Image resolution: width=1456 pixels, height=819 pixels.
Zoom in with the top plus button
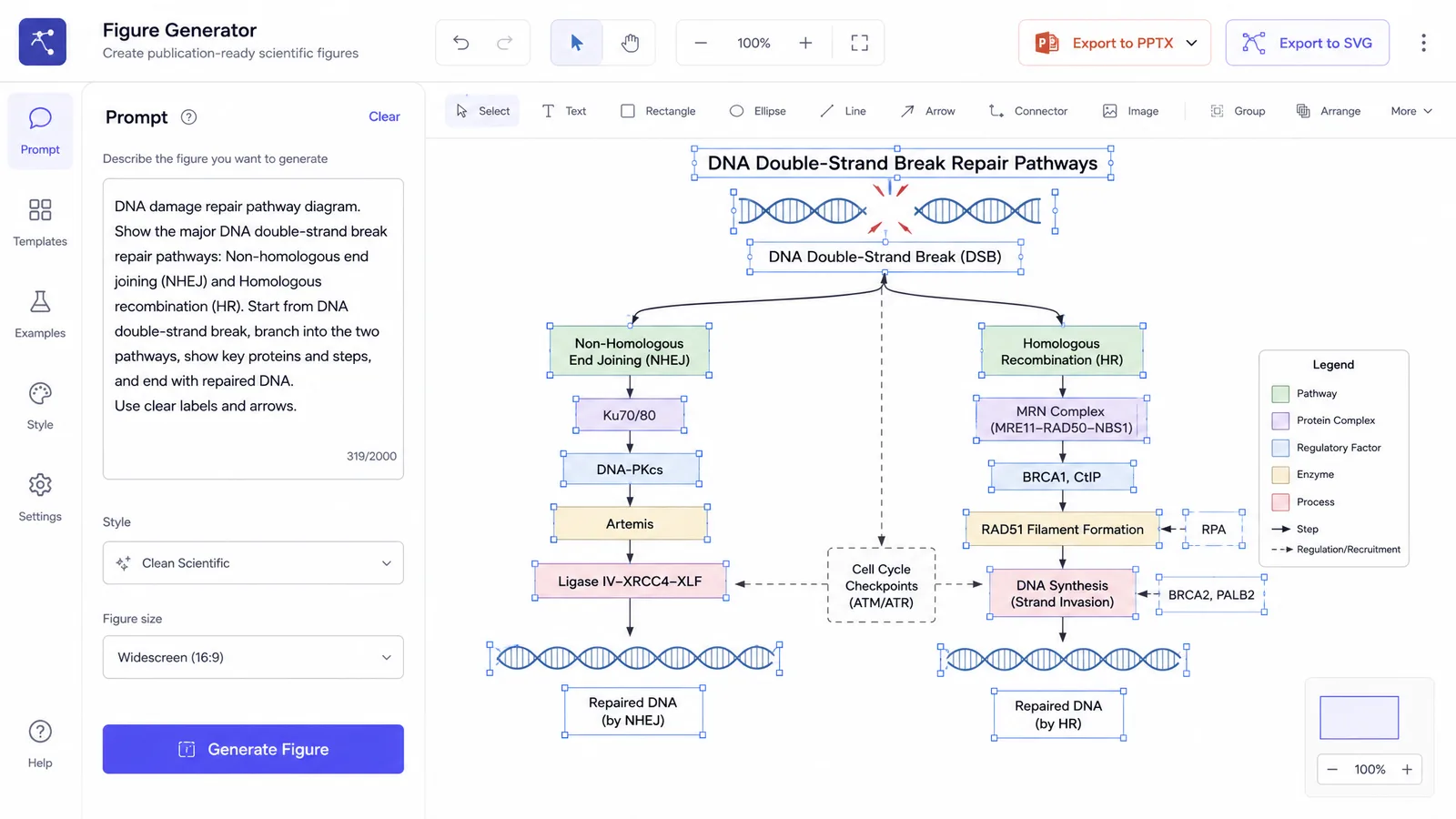[x=805, y=43]
